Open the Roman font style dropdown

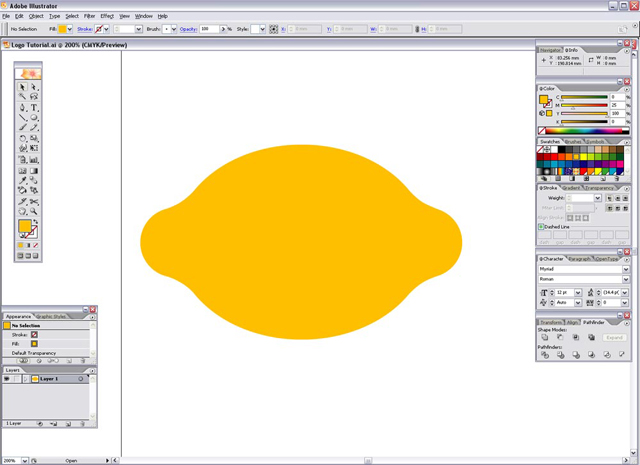626,279
